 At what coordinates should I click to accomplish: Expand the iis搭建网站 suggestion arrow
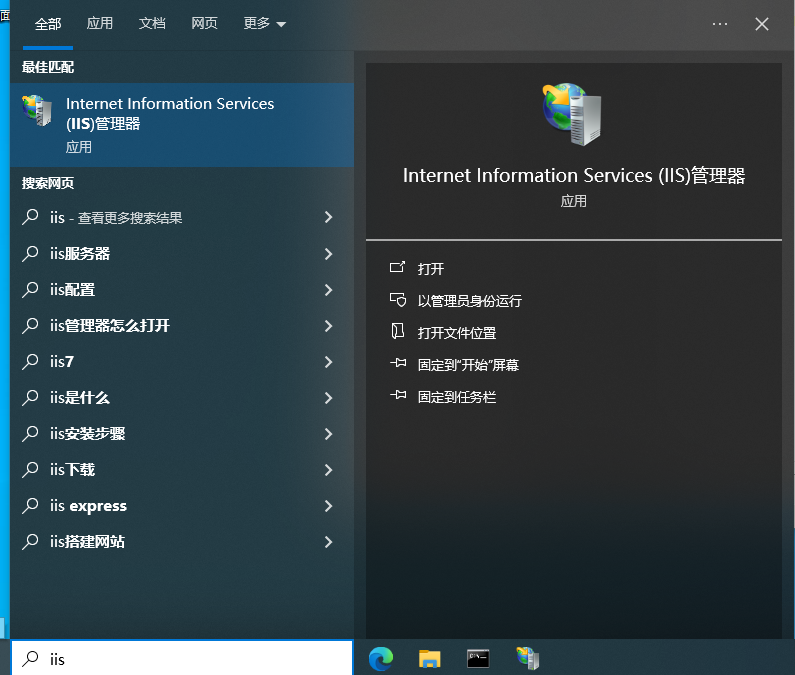328,542
